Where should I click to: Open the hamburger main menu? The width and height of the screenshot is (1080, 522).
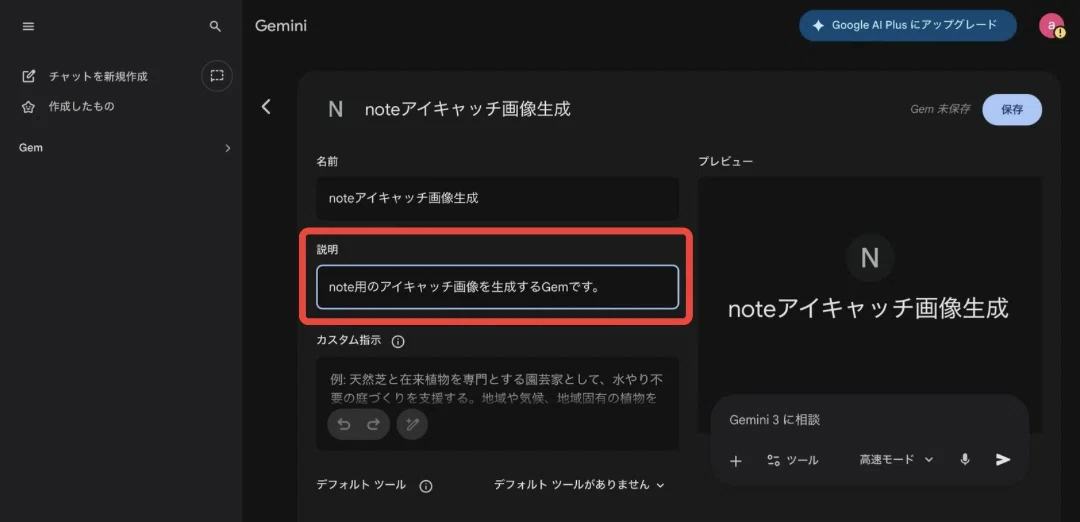(x=28, y=26)
